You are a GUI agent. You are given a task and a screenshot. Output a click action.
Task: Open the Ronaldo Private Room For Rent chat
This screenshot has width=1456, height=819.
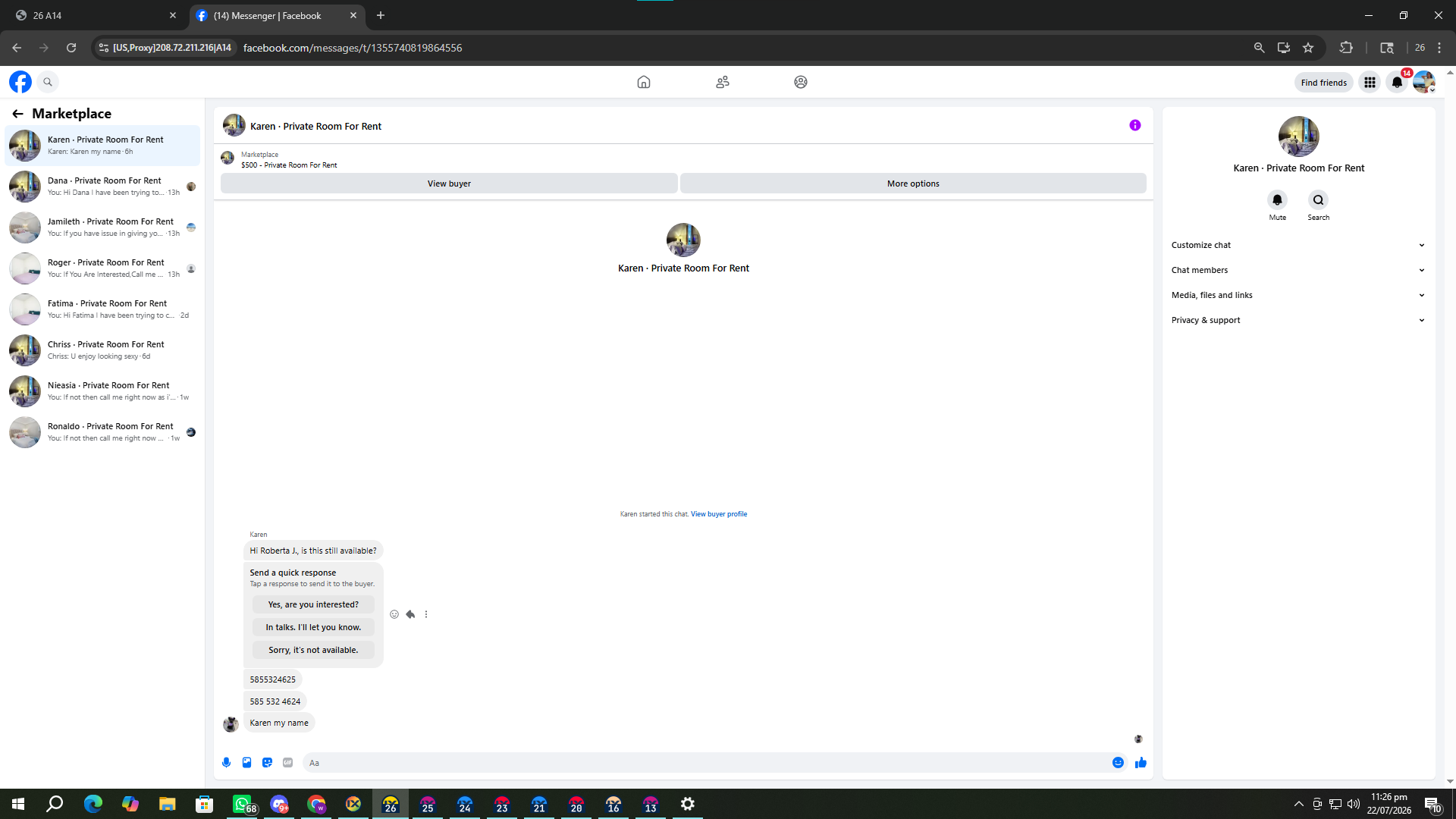pyautogui.click(x=102, y=432)
